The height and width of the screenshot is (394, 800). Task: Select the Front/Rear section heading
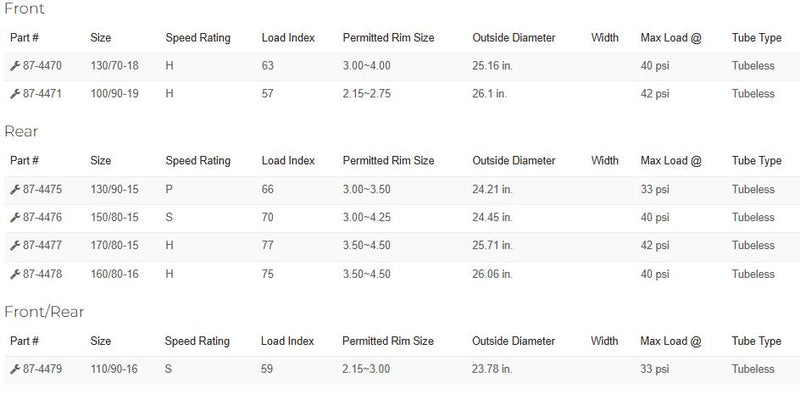[44, 312]
